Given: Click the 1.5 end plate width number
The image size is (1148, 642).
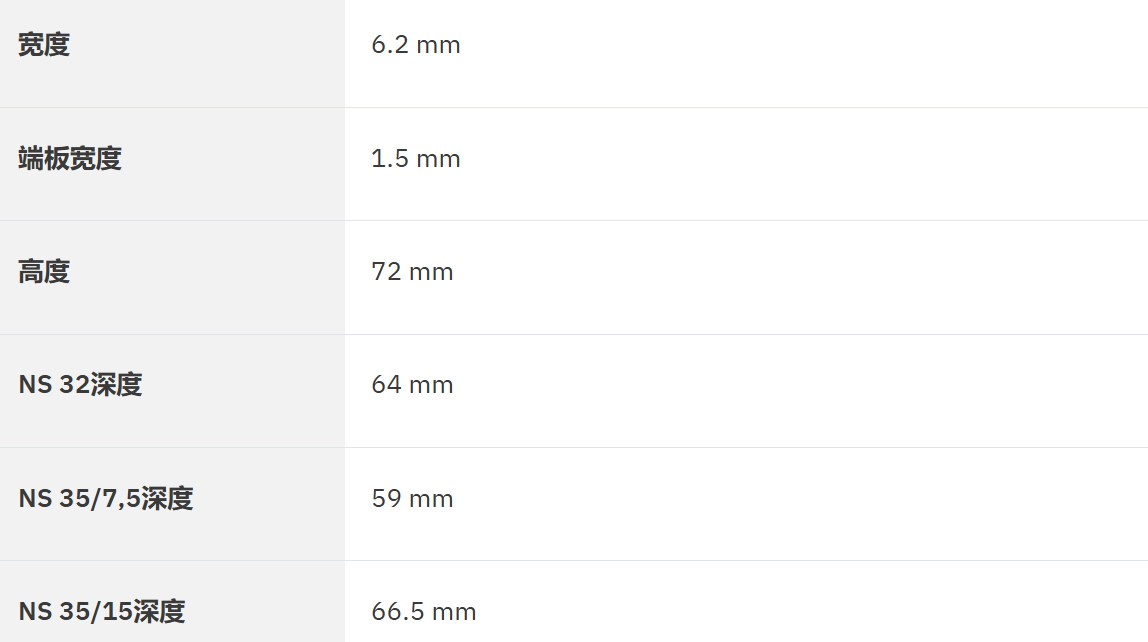Looking at the screenshot, I should point(389,159).
